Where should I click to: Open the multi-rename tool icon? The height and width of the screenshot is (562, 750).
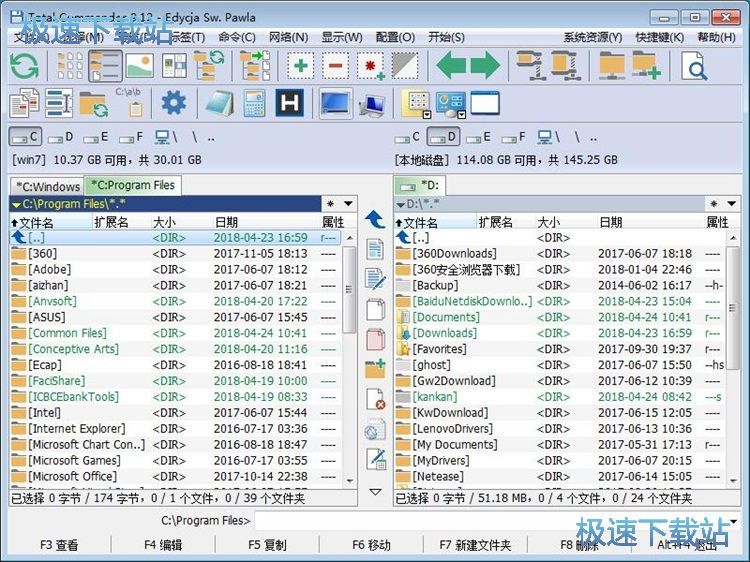tap(59, 103)
